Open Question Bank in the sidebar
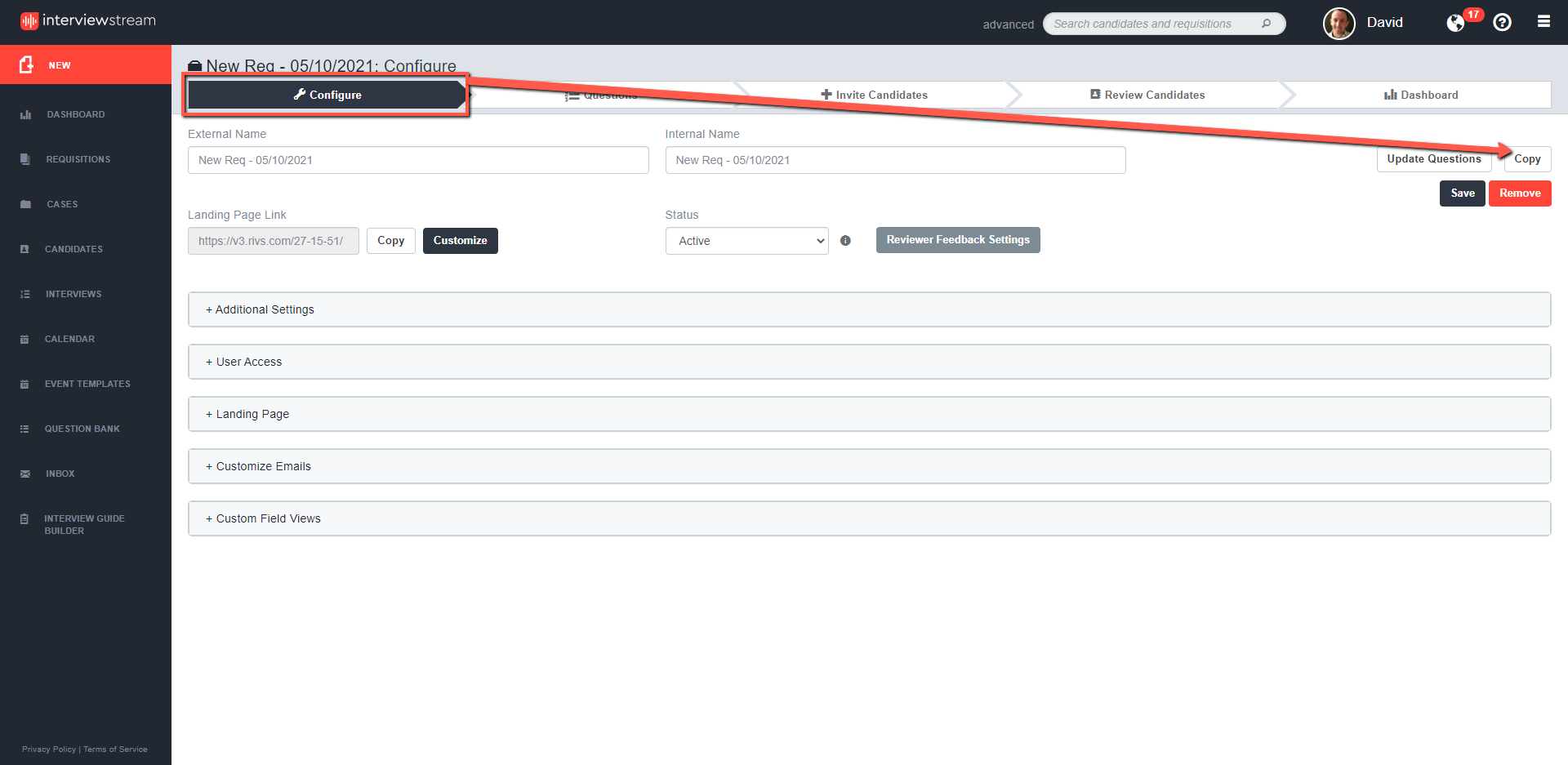Image resolution: width=1568 pixels, height=765 pixels. [82, 429]
